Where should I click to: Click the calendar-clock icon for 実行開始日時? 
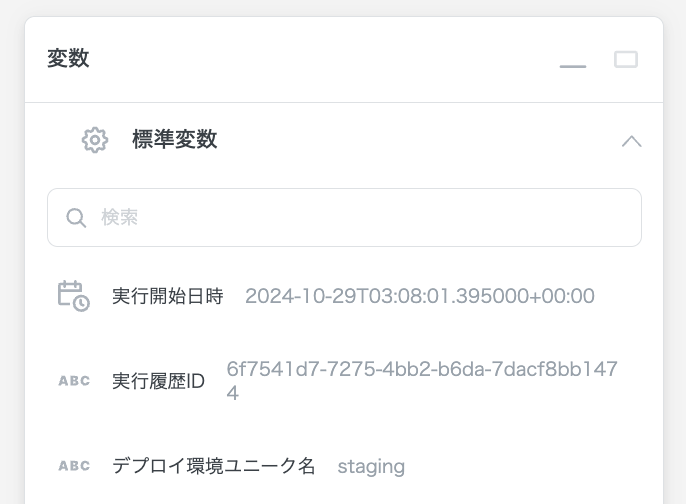pyautogui.click(x=73, y=296)
